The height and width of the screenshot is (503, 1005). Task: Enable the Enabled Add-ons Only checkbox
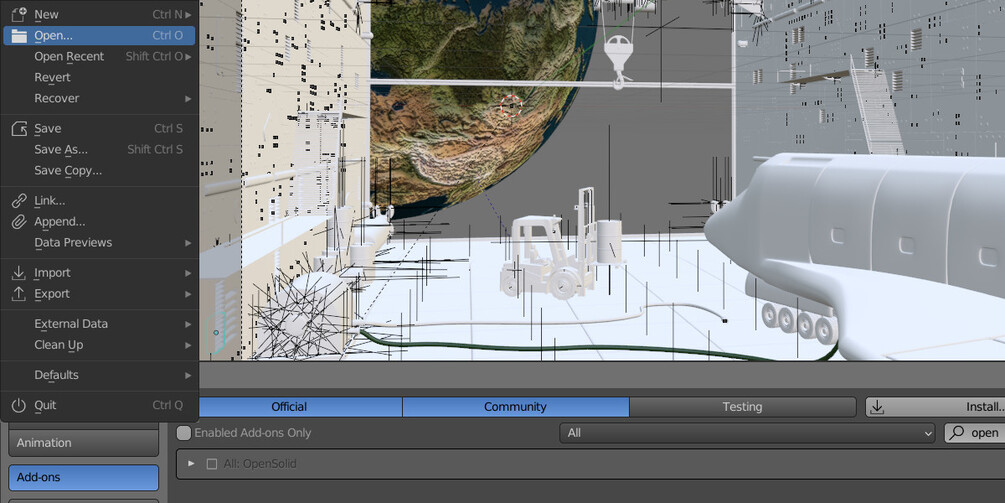pyautogui.click(x=184, y=433)
